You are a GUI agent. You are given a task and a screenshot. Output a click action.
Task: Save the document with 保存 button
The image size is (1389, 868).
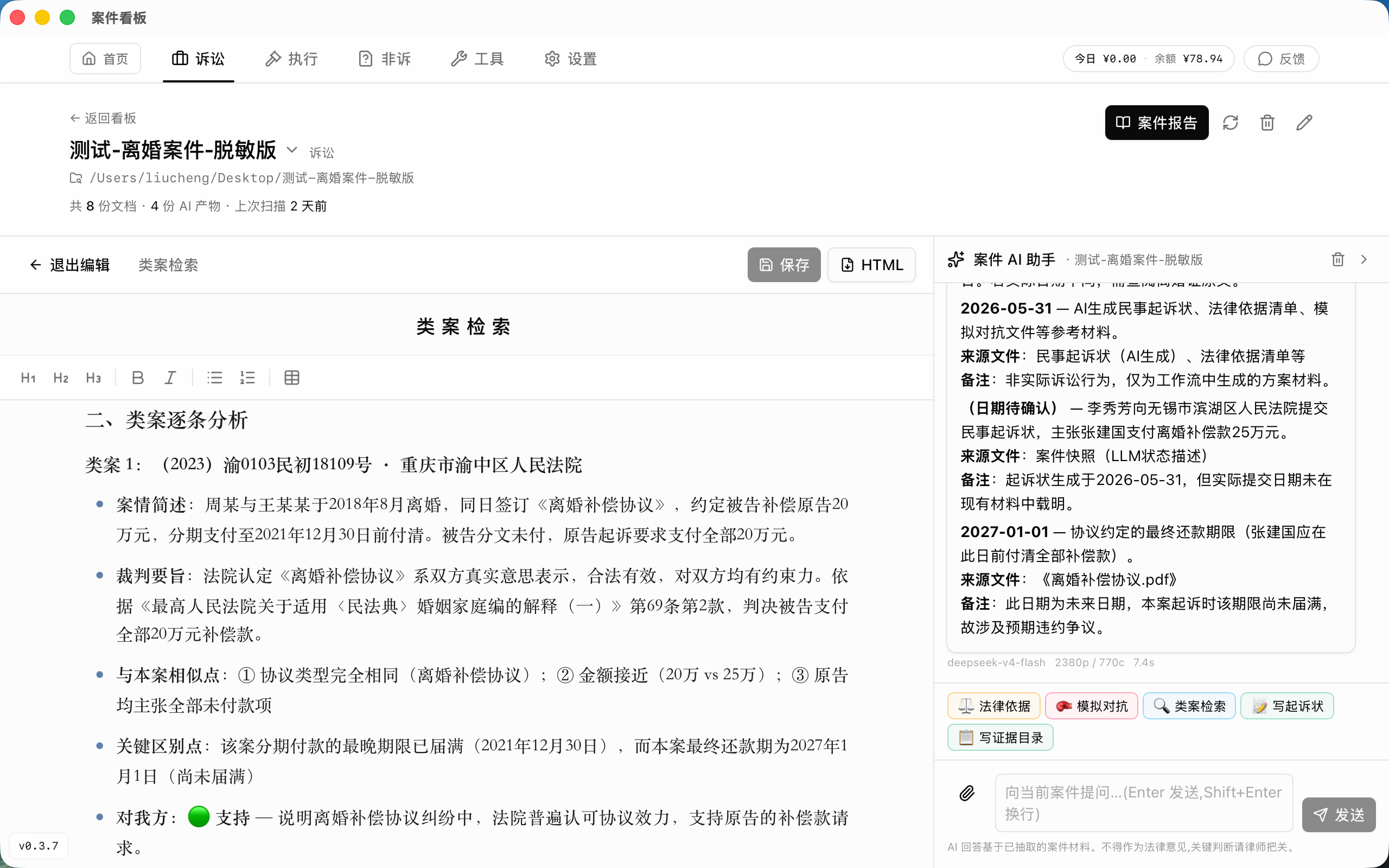pos(784,265)
